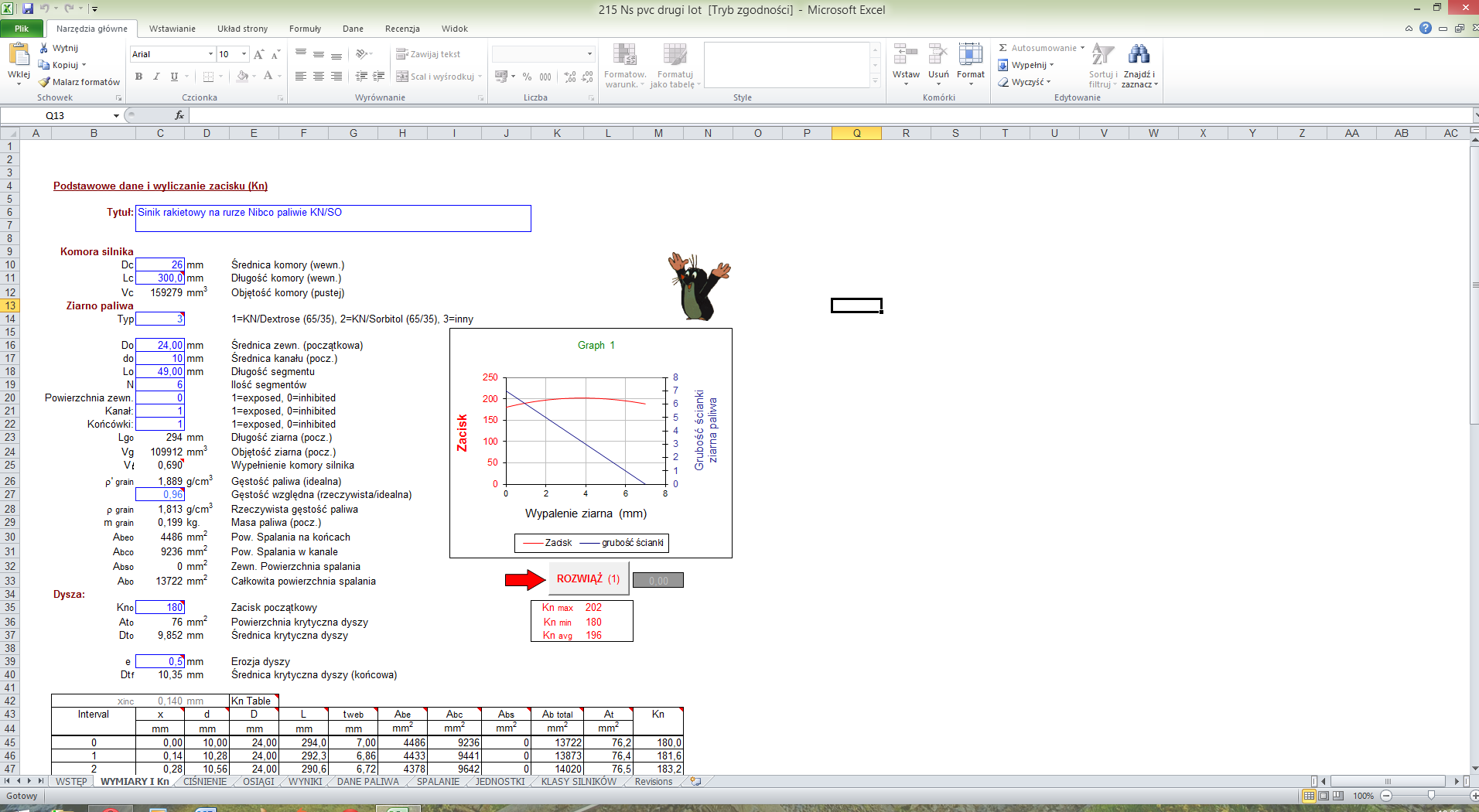The height and width of the screenshot is (812, 1479).
Task: Switch to the CIŚNIENIE sheet tab
Action: pyautogui.click(x=205, y=782)
